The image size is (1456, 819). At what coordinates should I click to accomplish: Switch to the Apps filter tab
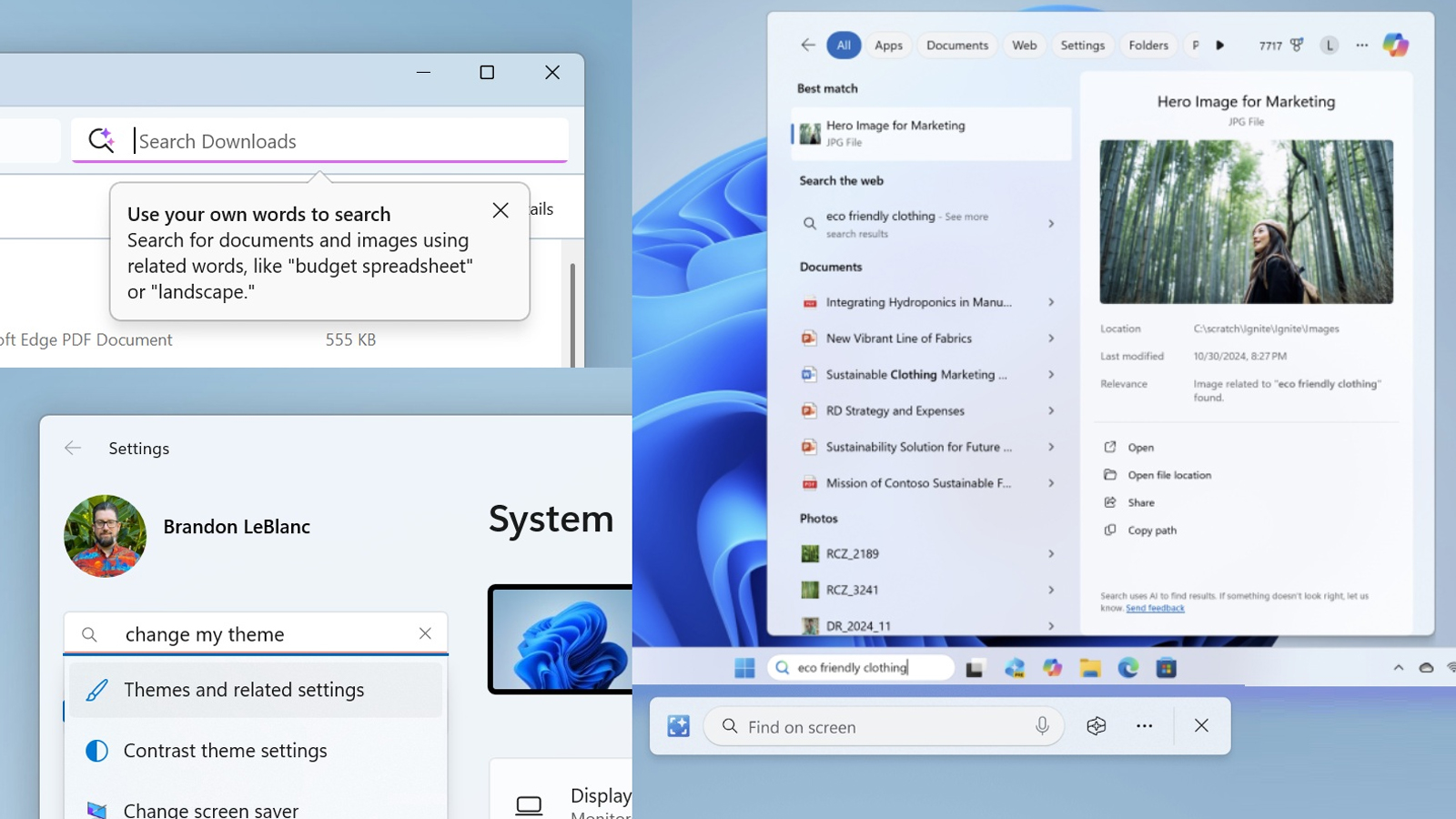(888, 45)
